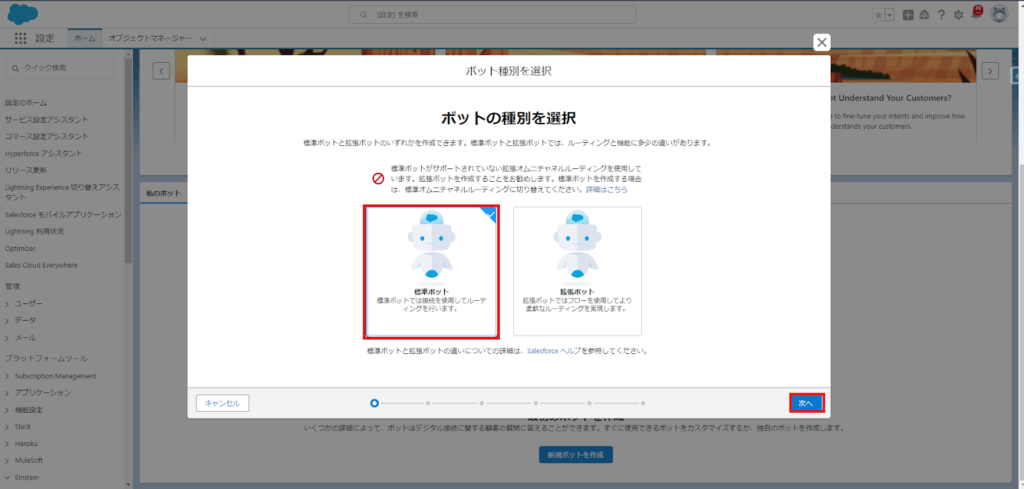Open the help question mark icon
1024x489 pixels.
[941, 15]
